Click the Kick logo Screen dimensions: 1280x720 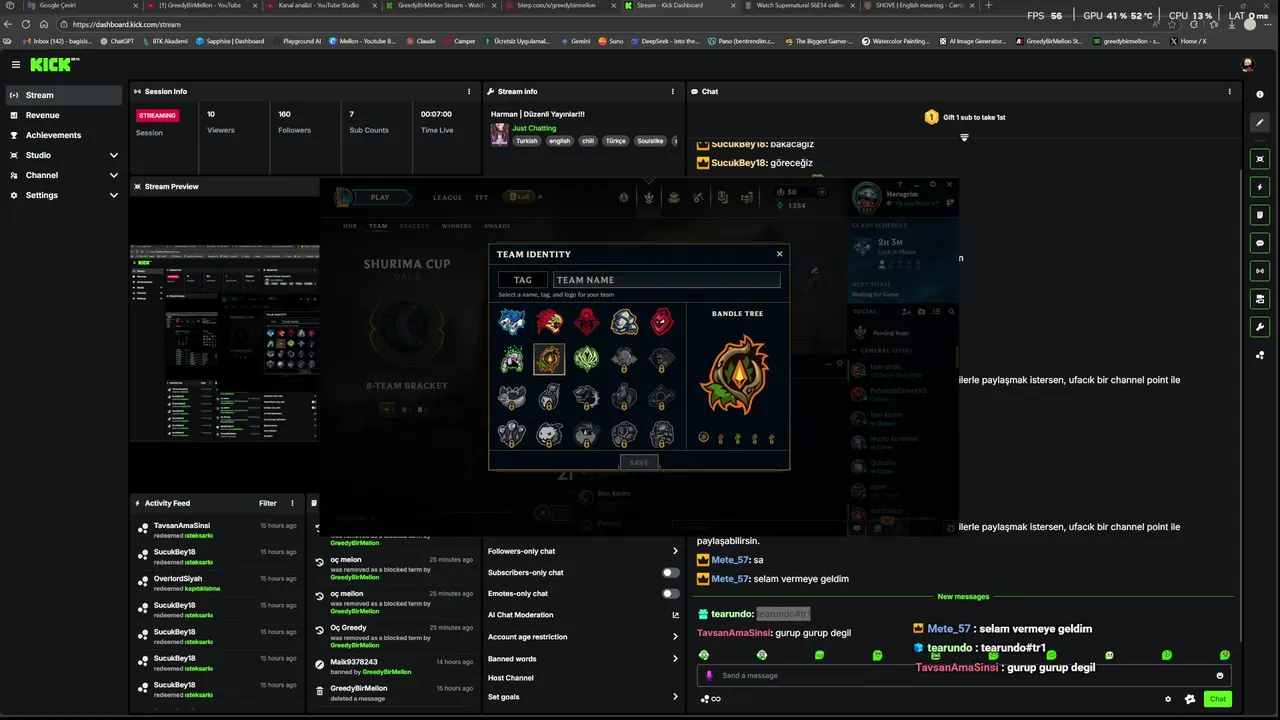[x=50, y=65]
